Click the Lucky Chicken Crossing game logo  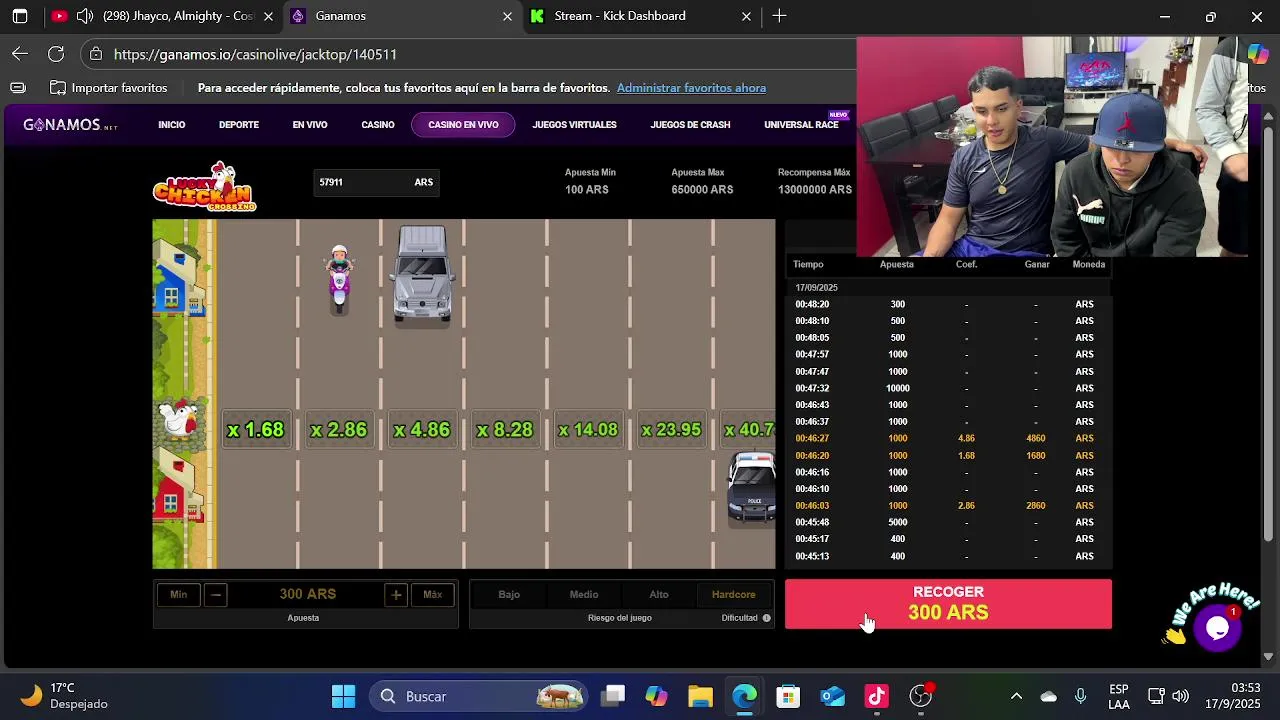tap(205, 187)
